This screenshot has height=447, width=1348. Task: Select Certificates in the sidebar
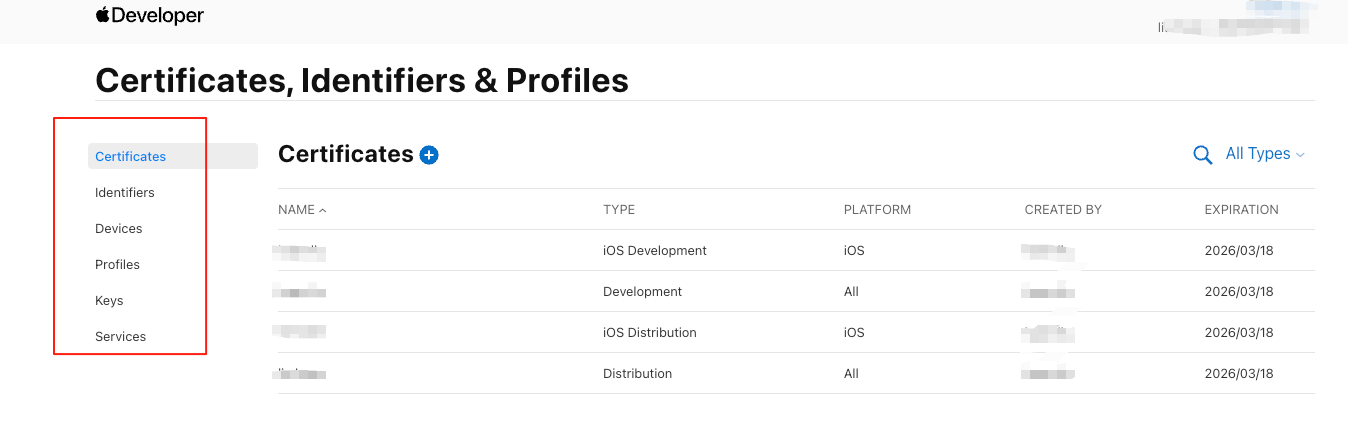(x=131, y=156)
